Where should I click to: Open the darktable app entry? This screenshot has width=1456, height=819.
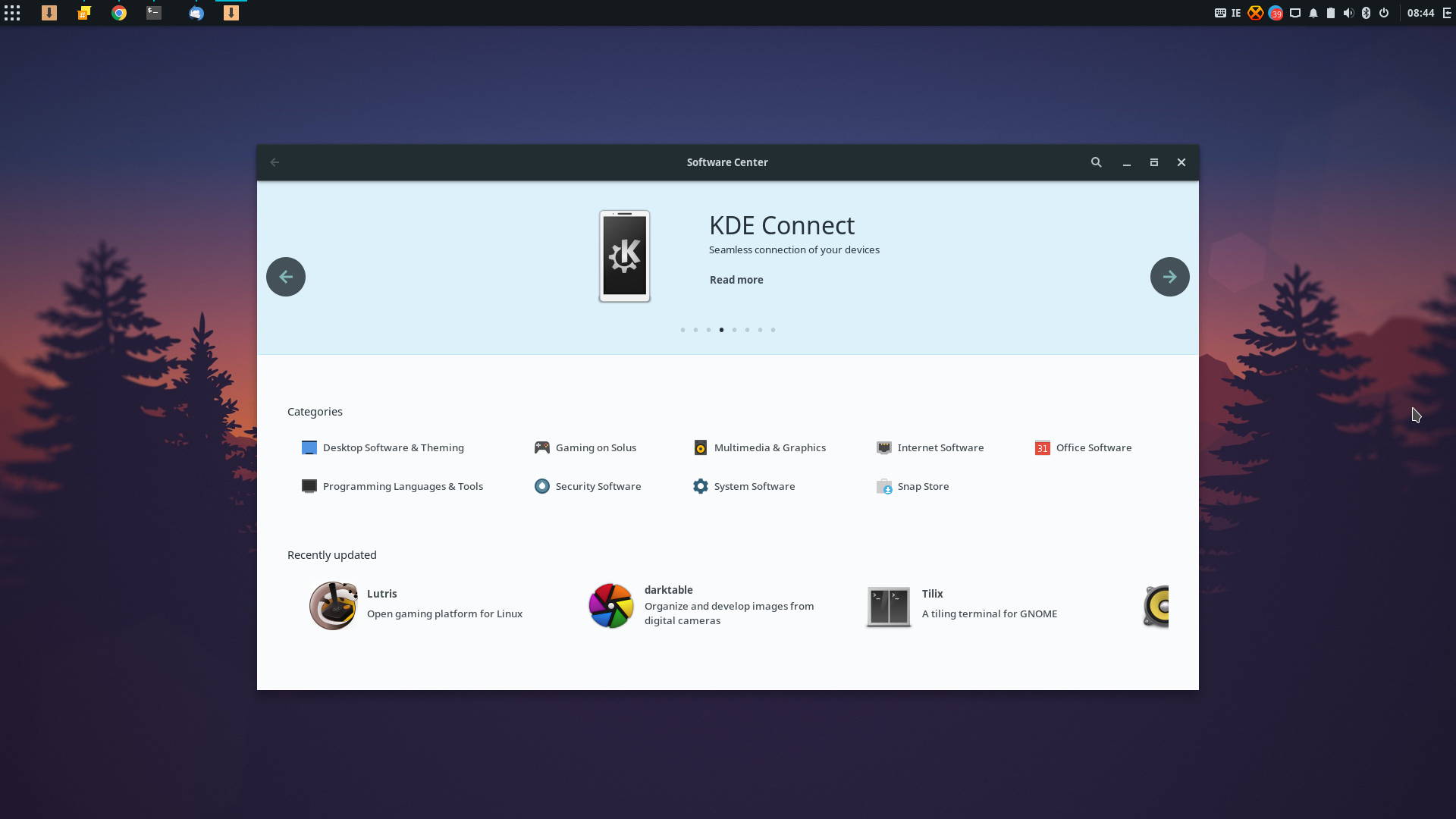coord(701,605)
